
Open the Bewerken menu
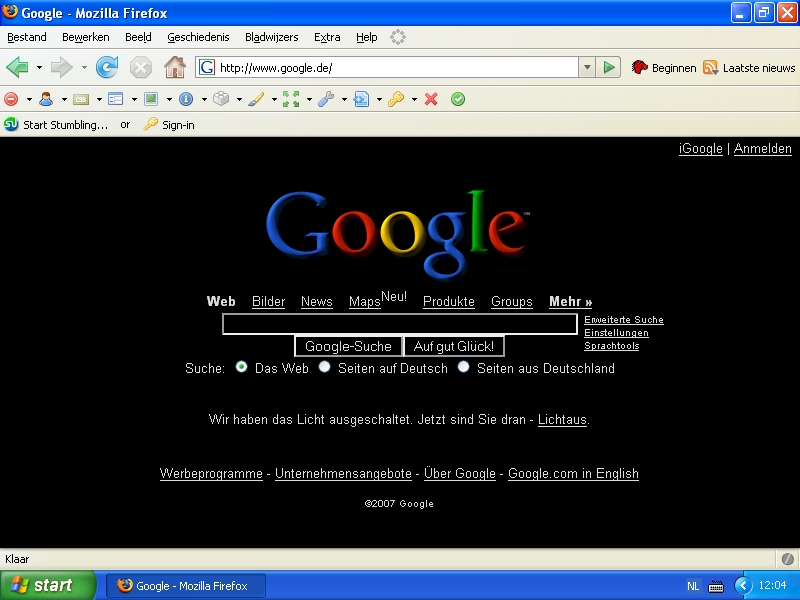click(86, 37)
